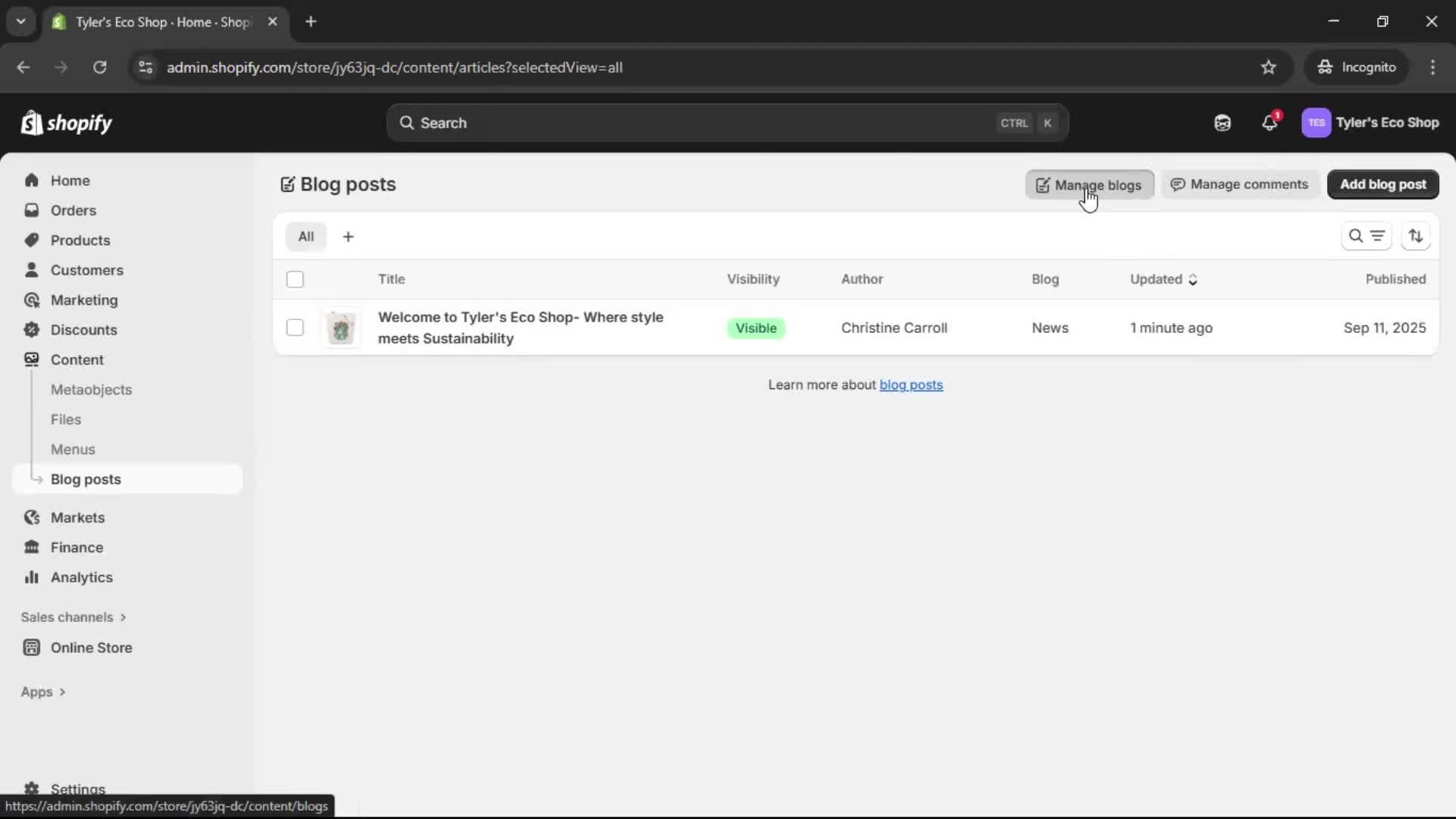This screenshot has width=1456, height=819.
Task: Click the Shopify logo
Action: (x=66, y=122)
